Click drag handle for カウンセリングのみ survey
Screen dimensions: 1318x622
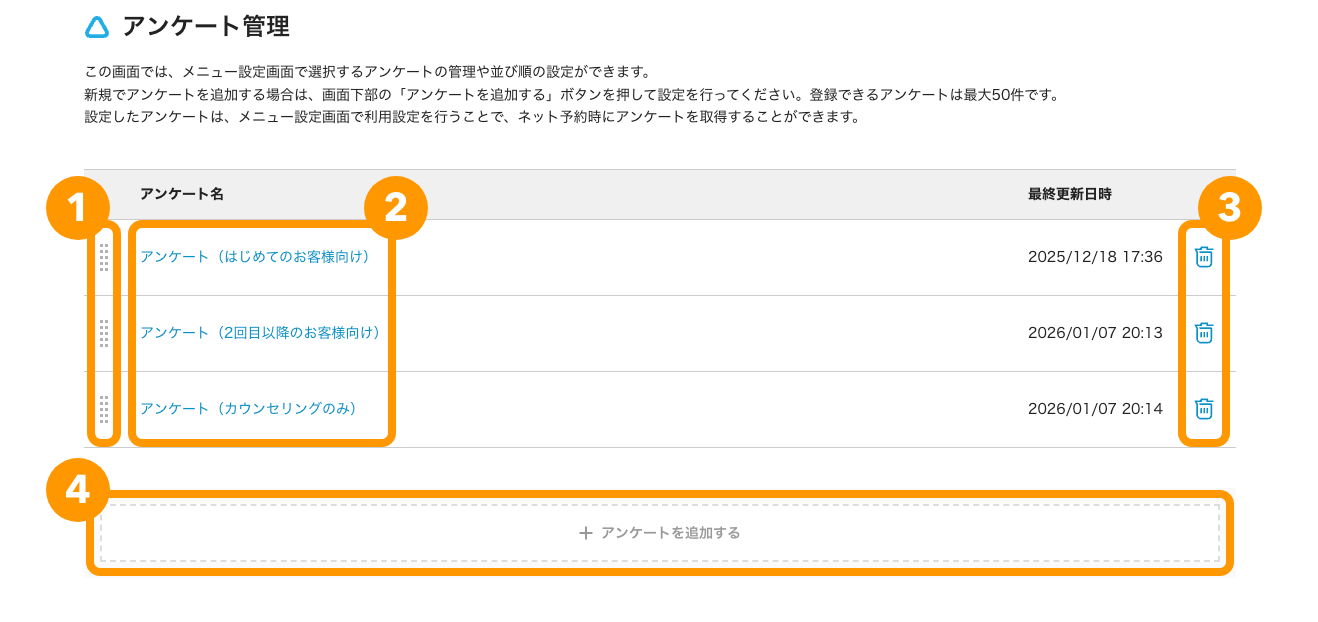104,409
